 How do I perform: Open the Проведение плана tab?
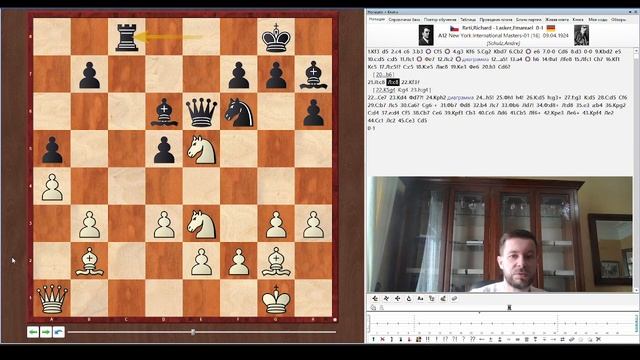point(496,19)
